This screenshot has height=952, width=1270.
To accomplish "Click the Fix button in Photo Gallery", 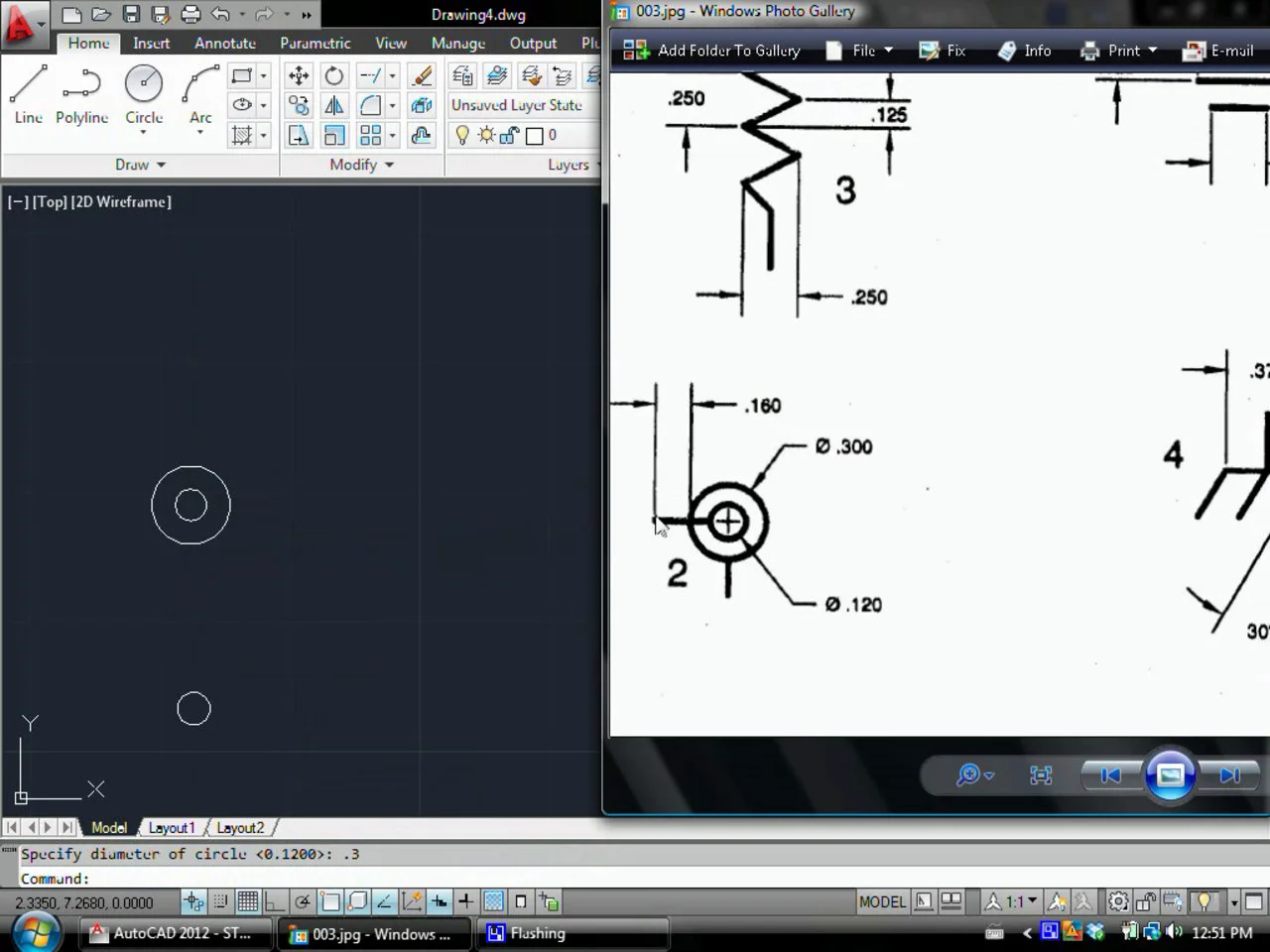I will (943, 51).
